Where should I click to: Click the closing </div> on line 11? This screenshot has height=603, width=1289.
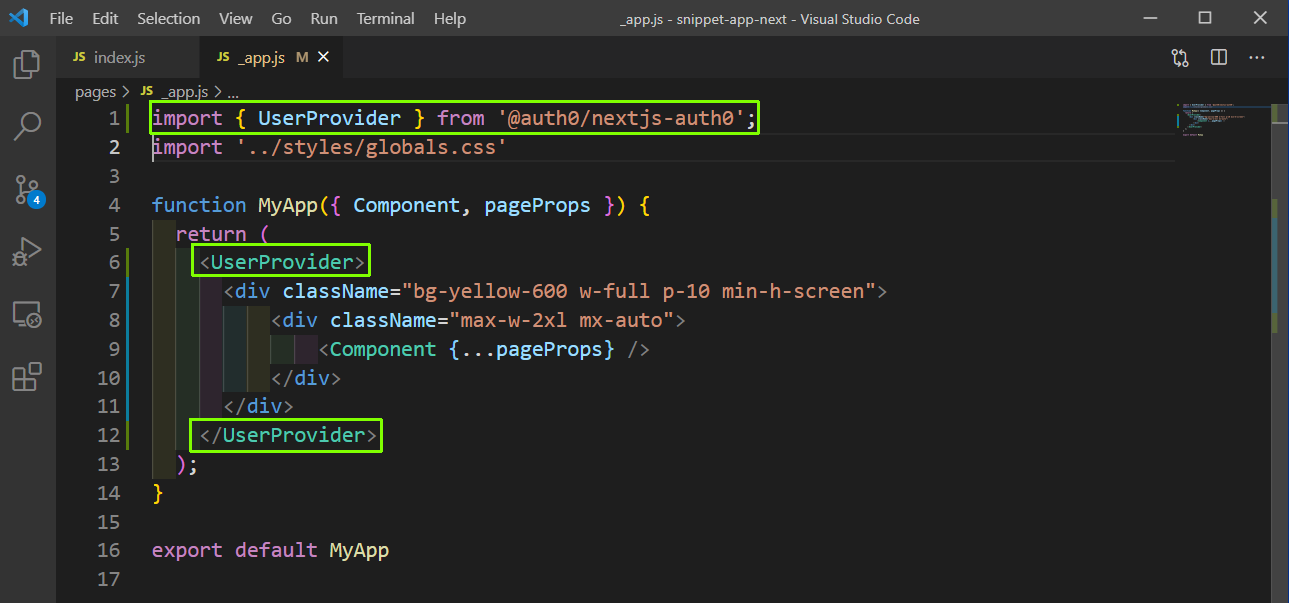258,406
